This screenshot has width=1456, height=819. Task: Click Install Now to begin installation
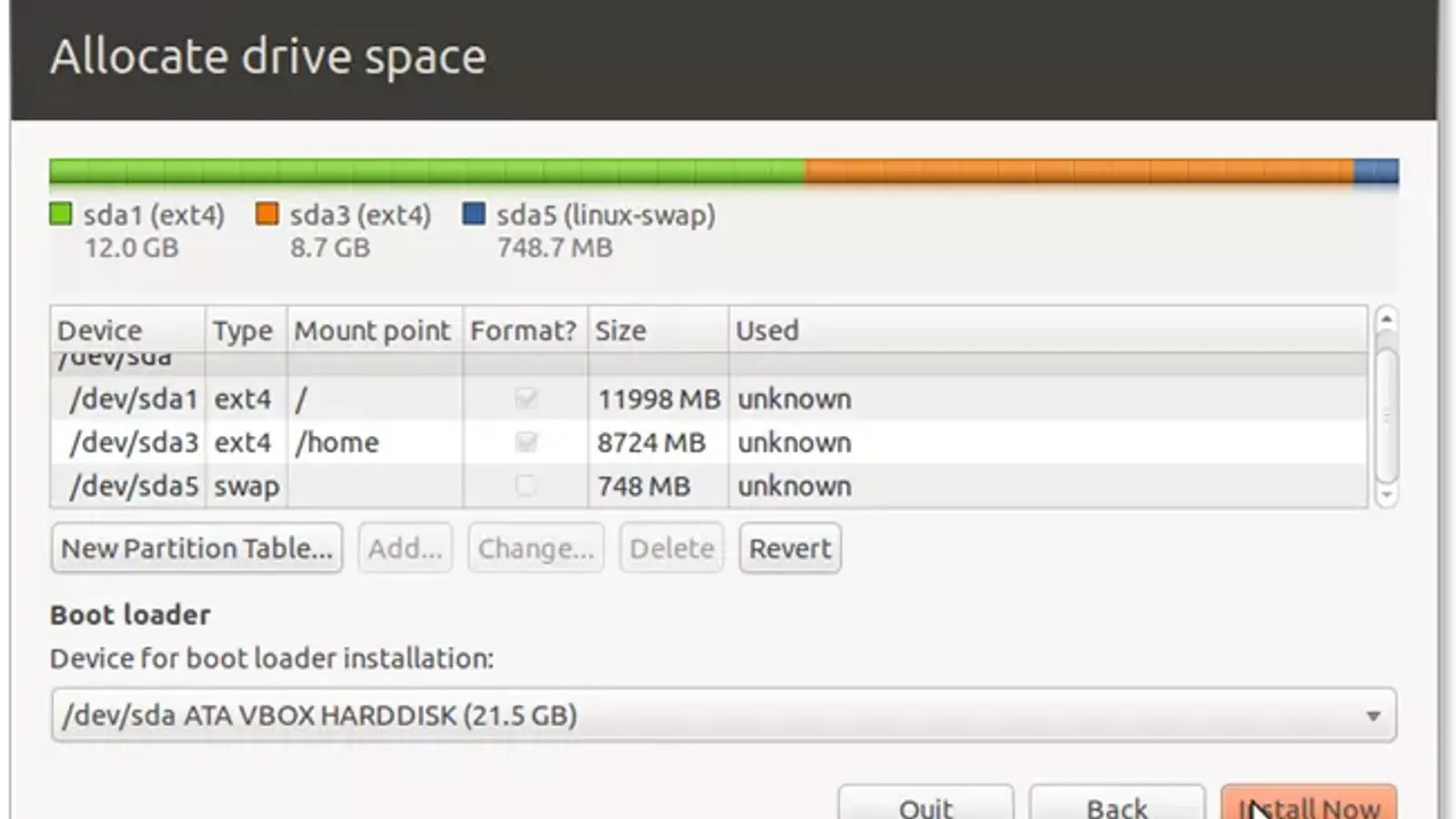(x=1308, y=803)
